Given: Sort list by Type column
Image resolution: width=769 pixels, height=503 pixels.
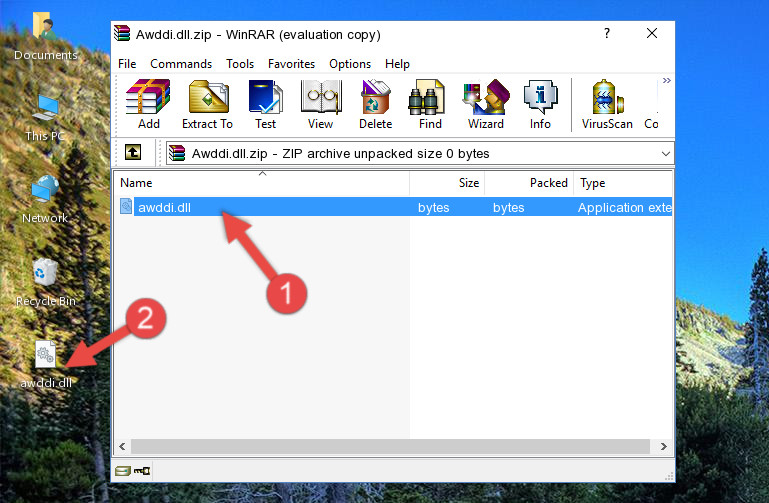Looking at the screenshot, I should tap(623, 183).
